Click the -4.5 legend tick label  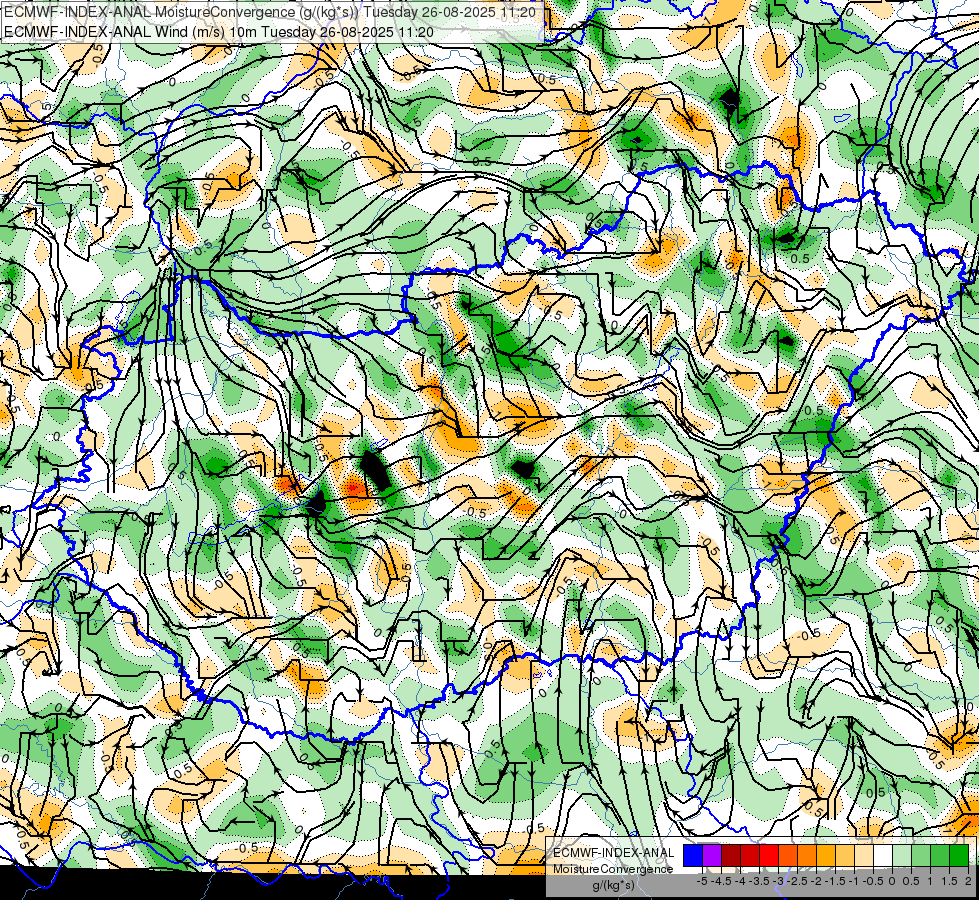click(721, 881)
